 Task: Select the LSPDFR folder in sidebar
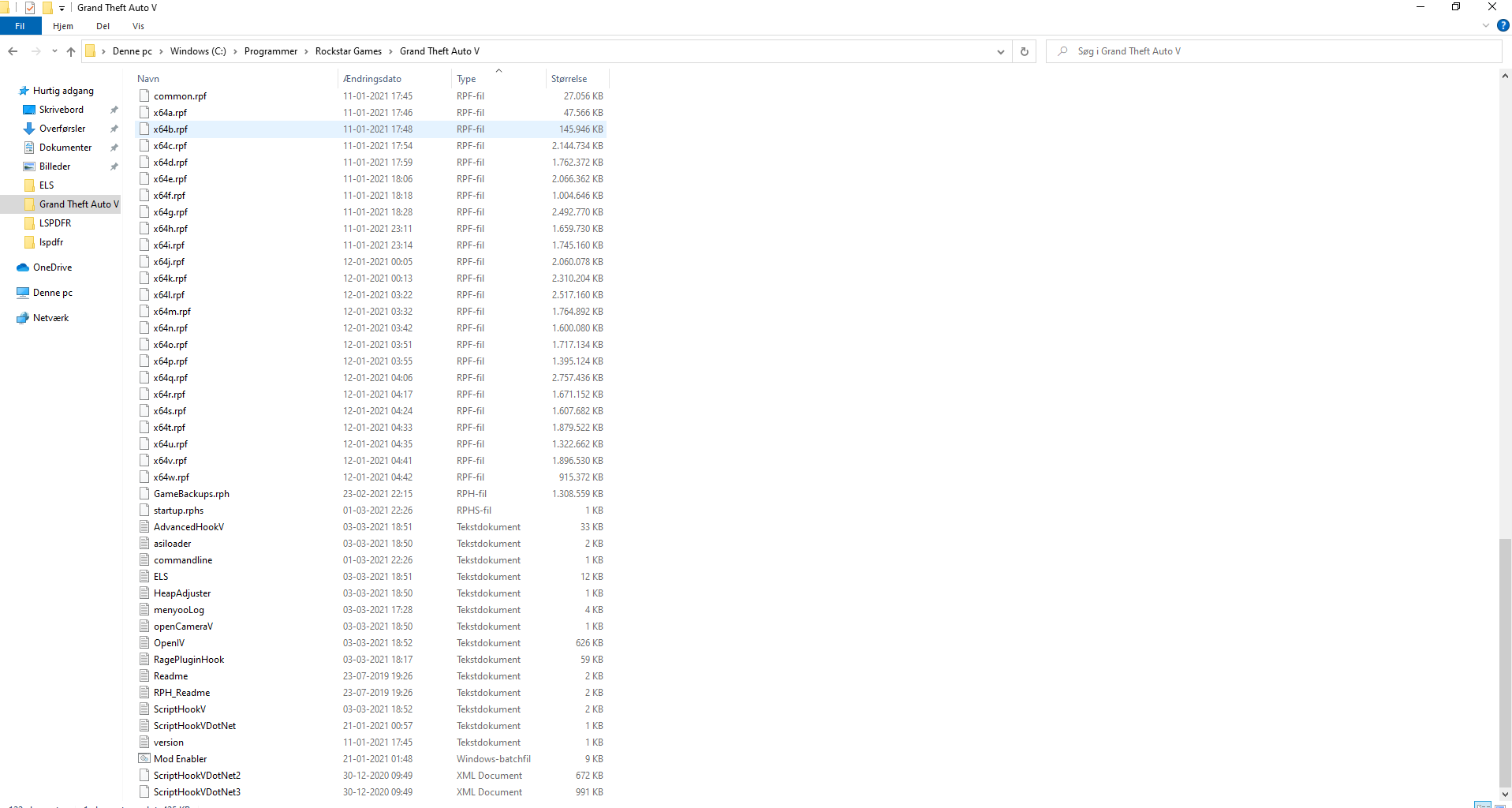55,223
